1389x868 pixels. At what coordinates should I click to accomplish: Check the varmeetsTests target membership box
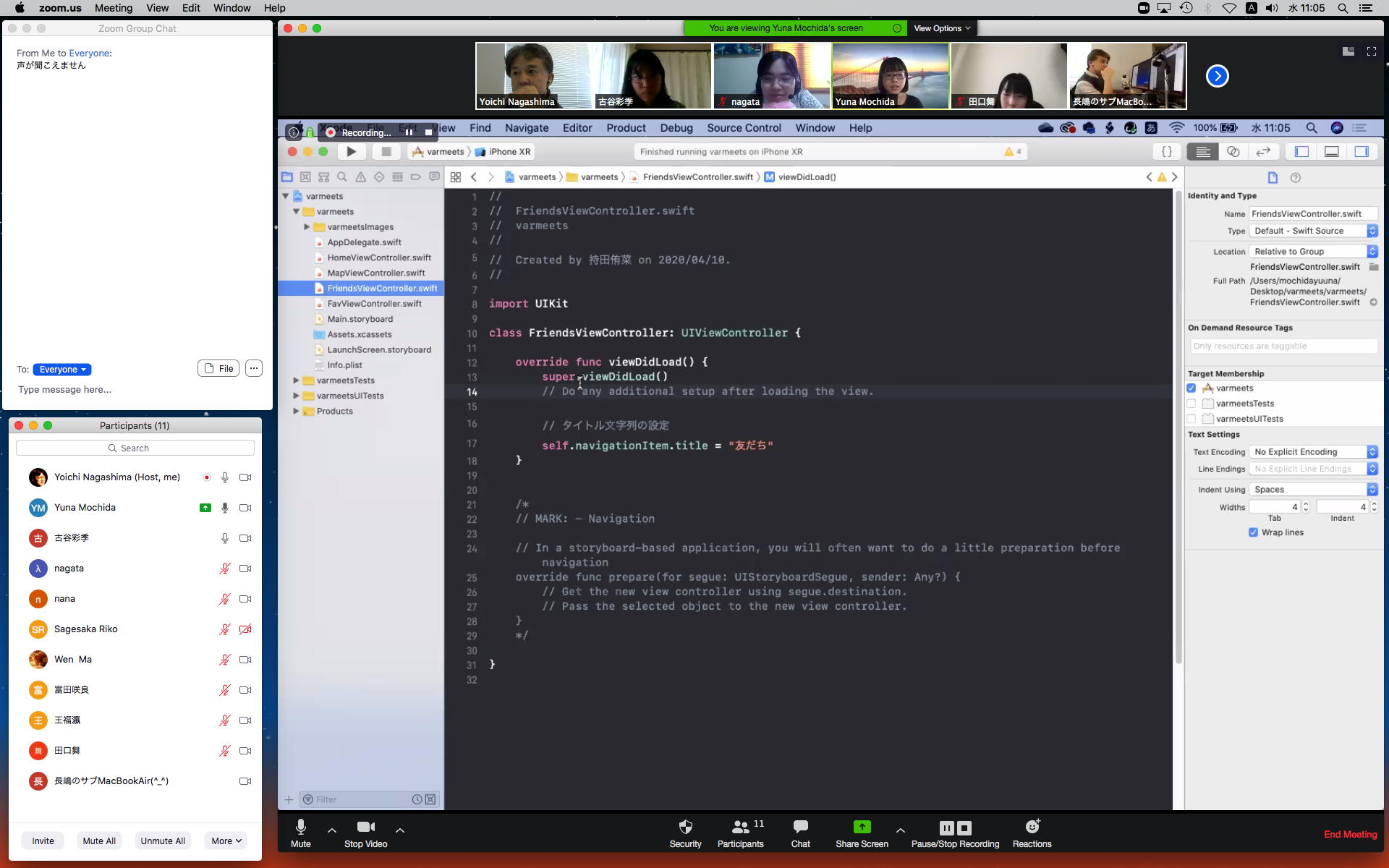pos(1192,404)
